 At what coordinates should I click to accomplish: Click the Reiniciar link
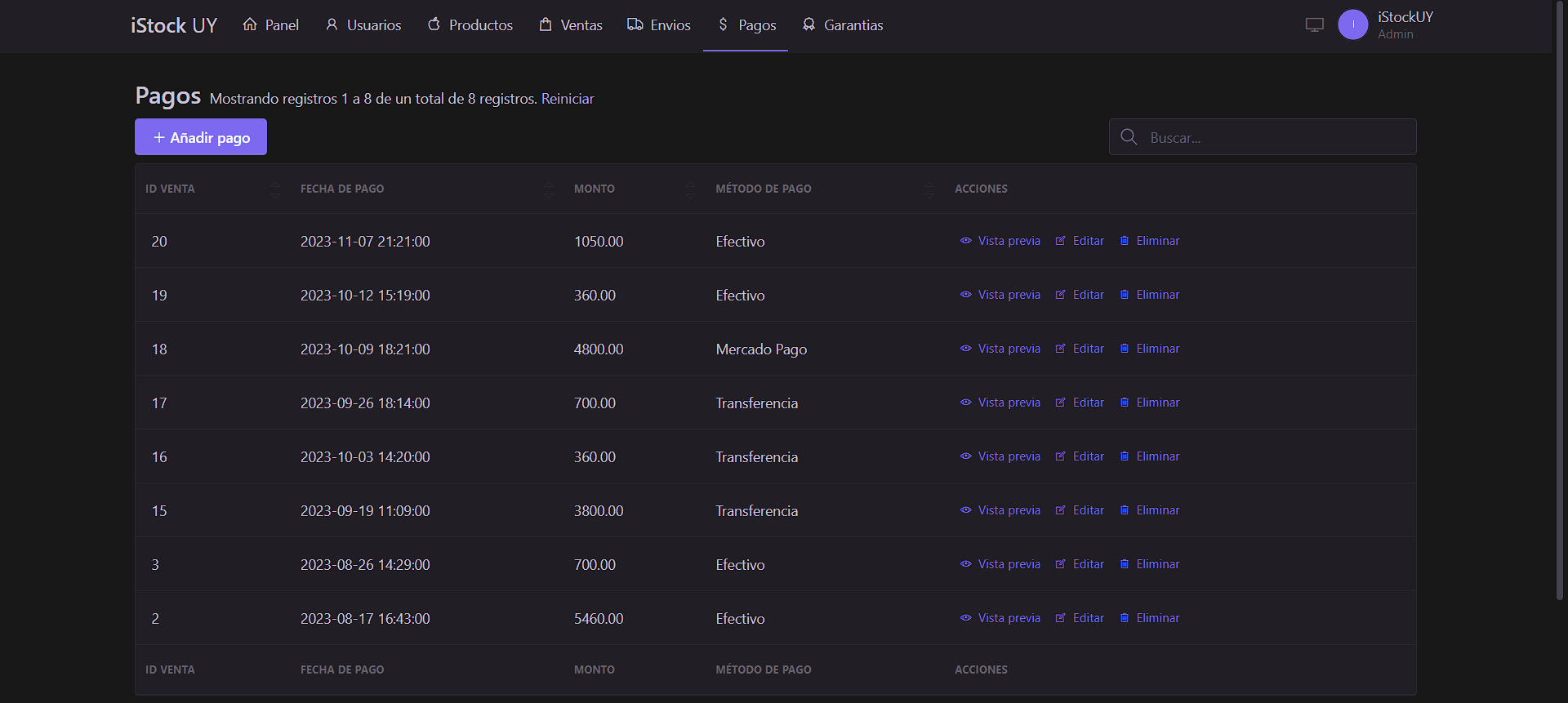coord(568,99)
